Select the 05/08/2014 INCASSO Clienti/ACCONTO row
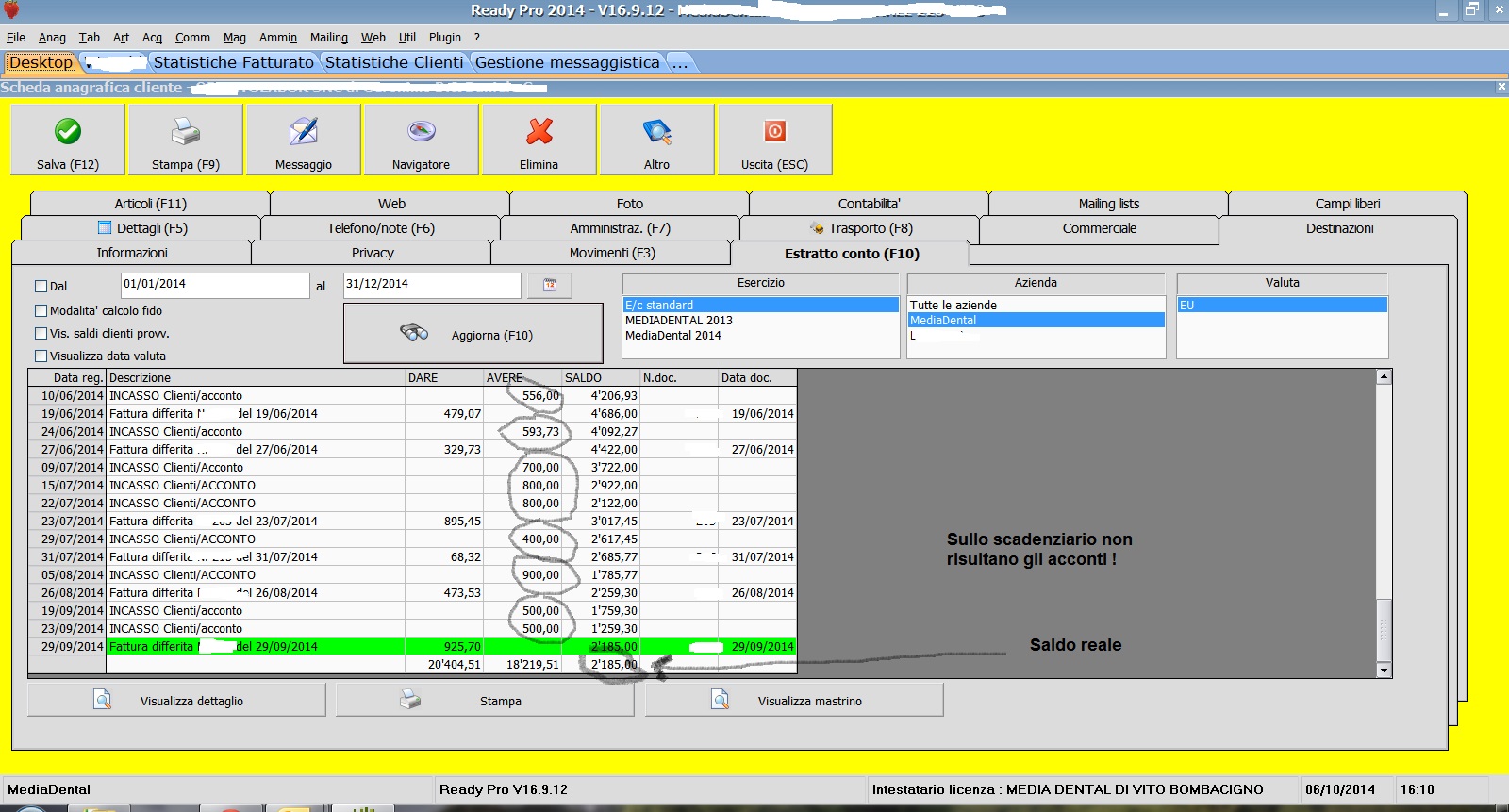 point(412,575)
